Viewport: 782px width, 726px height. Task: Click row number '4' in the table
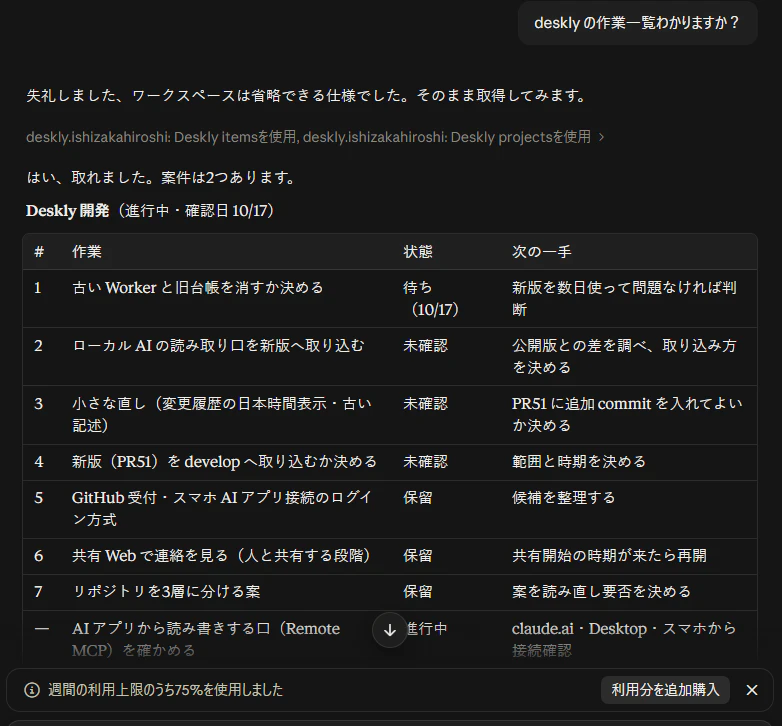(38, 462)
